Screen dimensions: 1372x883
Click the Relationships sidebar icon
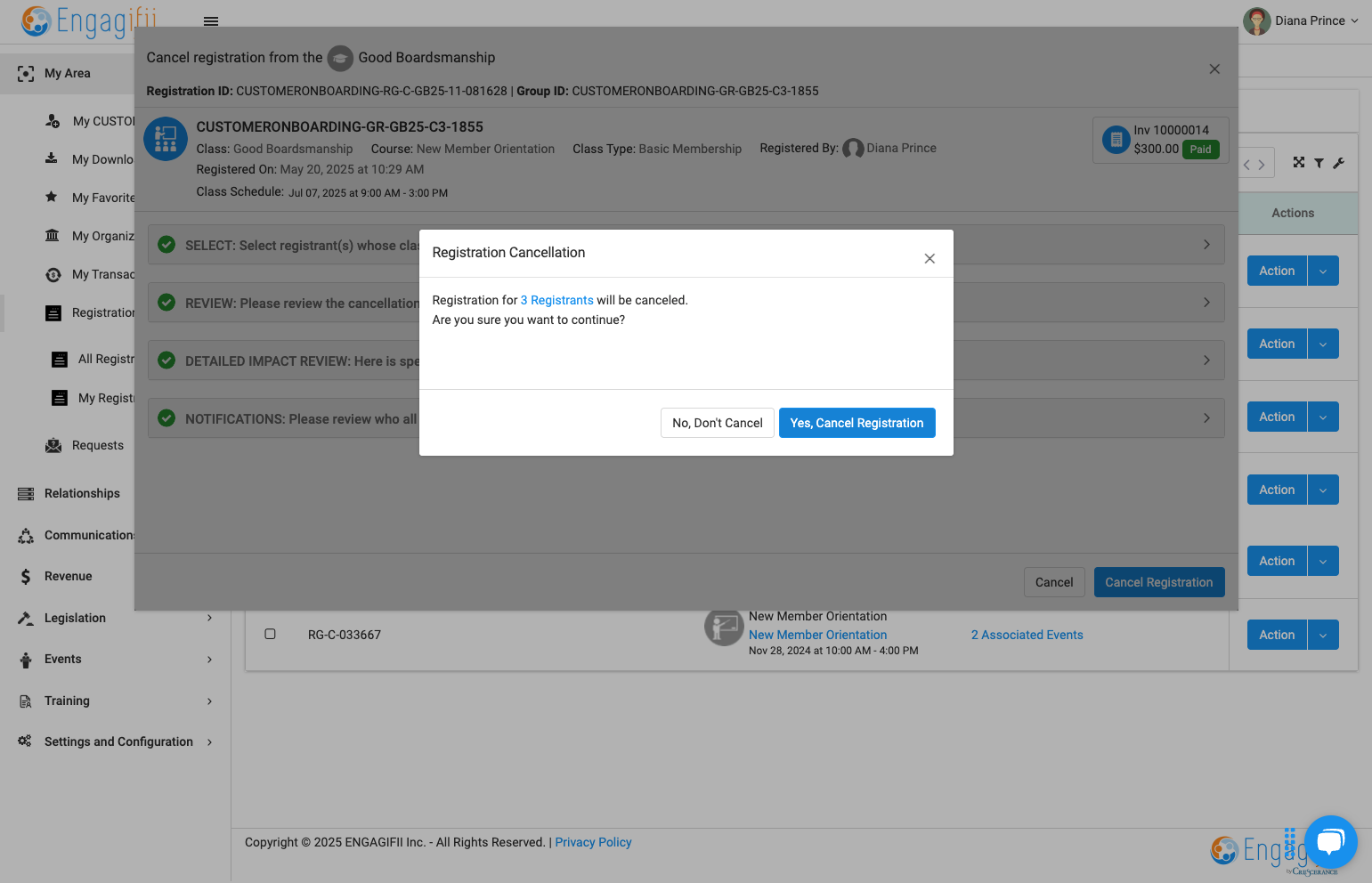click(26, 493)
